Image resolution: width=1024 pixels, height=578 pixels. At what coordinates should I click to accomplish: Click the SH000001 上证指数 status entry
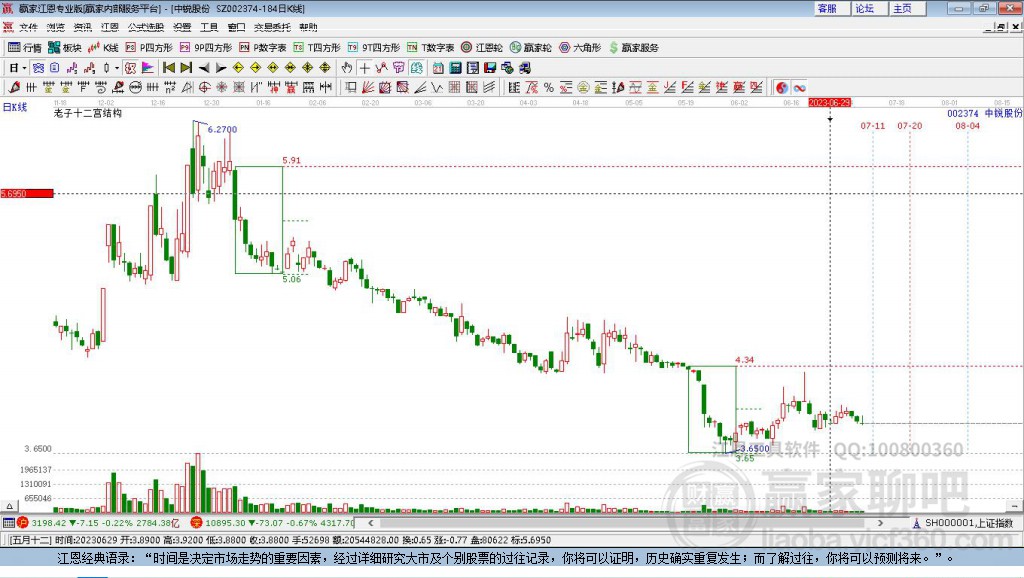[x=963, y=523]
